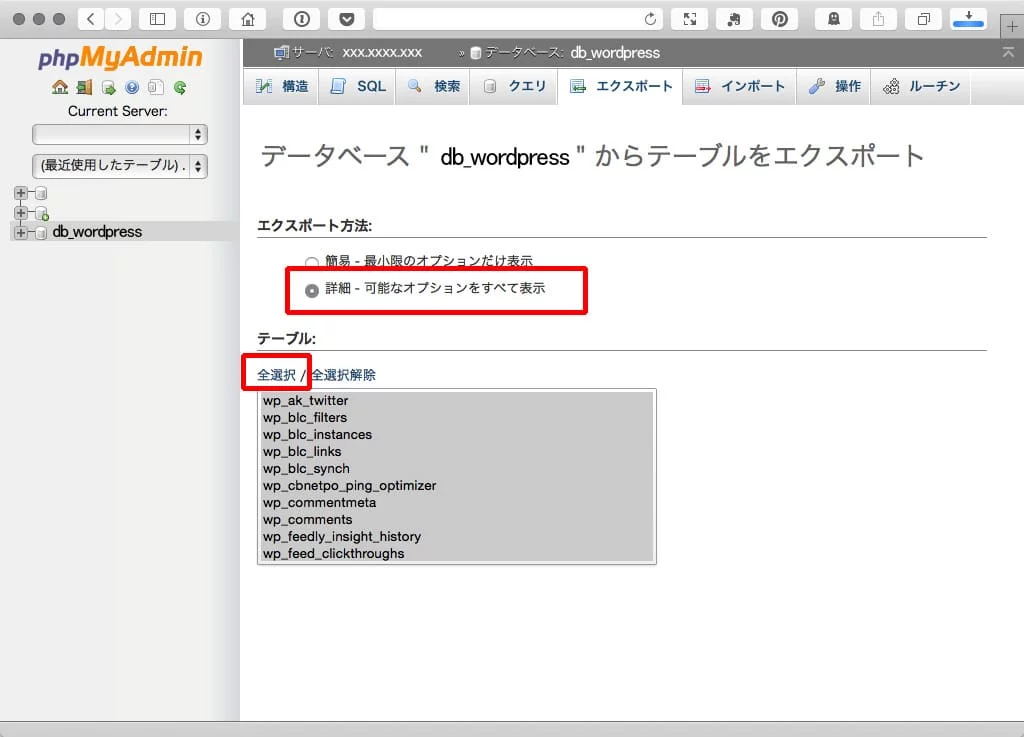
Task: Toggle the Safari sidebar button
Action: 157,19
